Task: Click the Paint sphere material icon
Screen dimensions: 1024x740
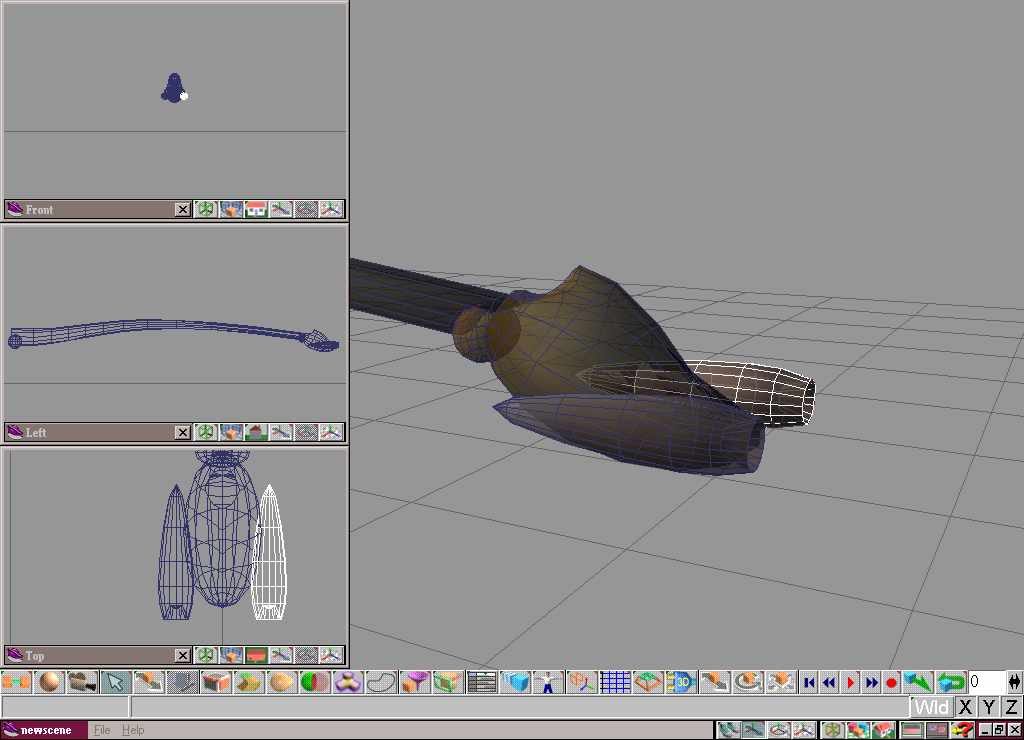Action: click(x=50, y=683)
